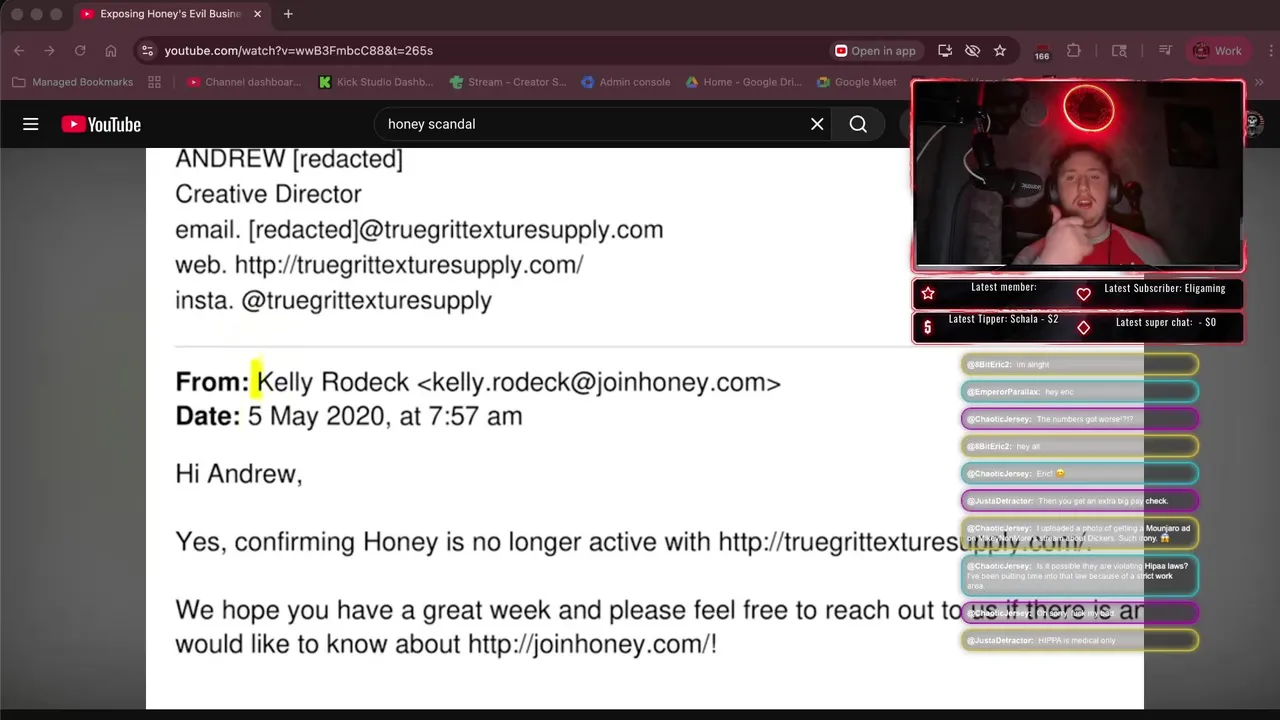This screenshot has width=1280, height=720.
Task: Click the date '5 May 2020, at 7:57 am'
Action: 385,416
